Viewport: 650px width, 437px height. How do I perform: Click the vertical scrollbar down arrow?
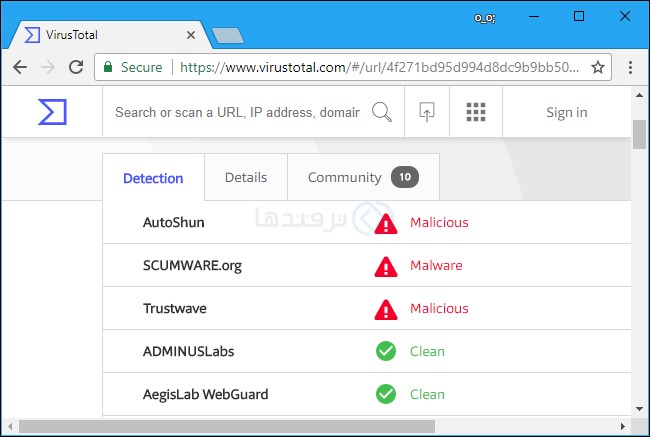[639, 409]
